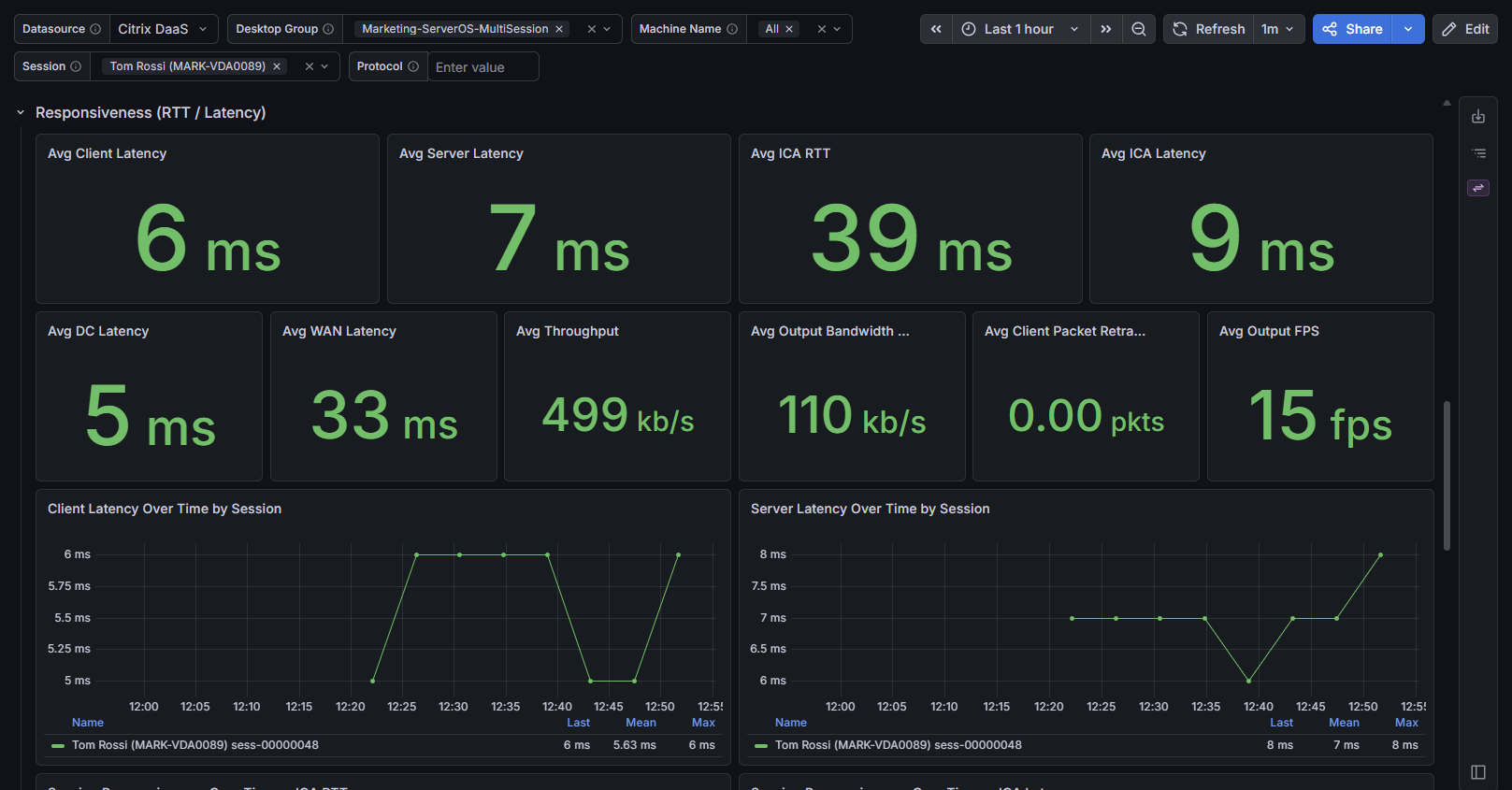Click the Session info icon
1512x790 pixels.
pyautogui.click(x=76, y=66)
